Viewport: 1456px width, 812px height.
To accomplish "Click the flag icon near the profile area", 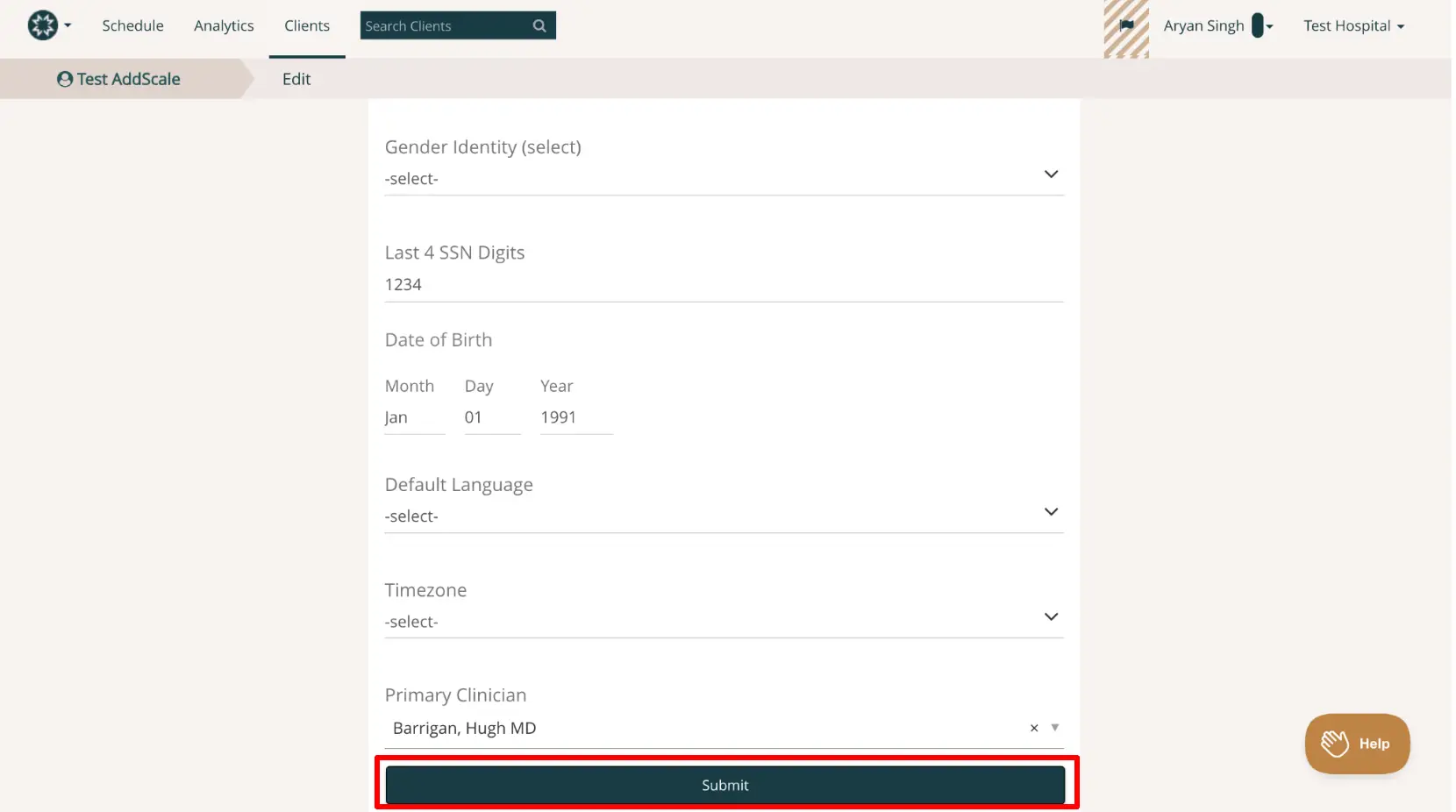I will point(1127,25).
